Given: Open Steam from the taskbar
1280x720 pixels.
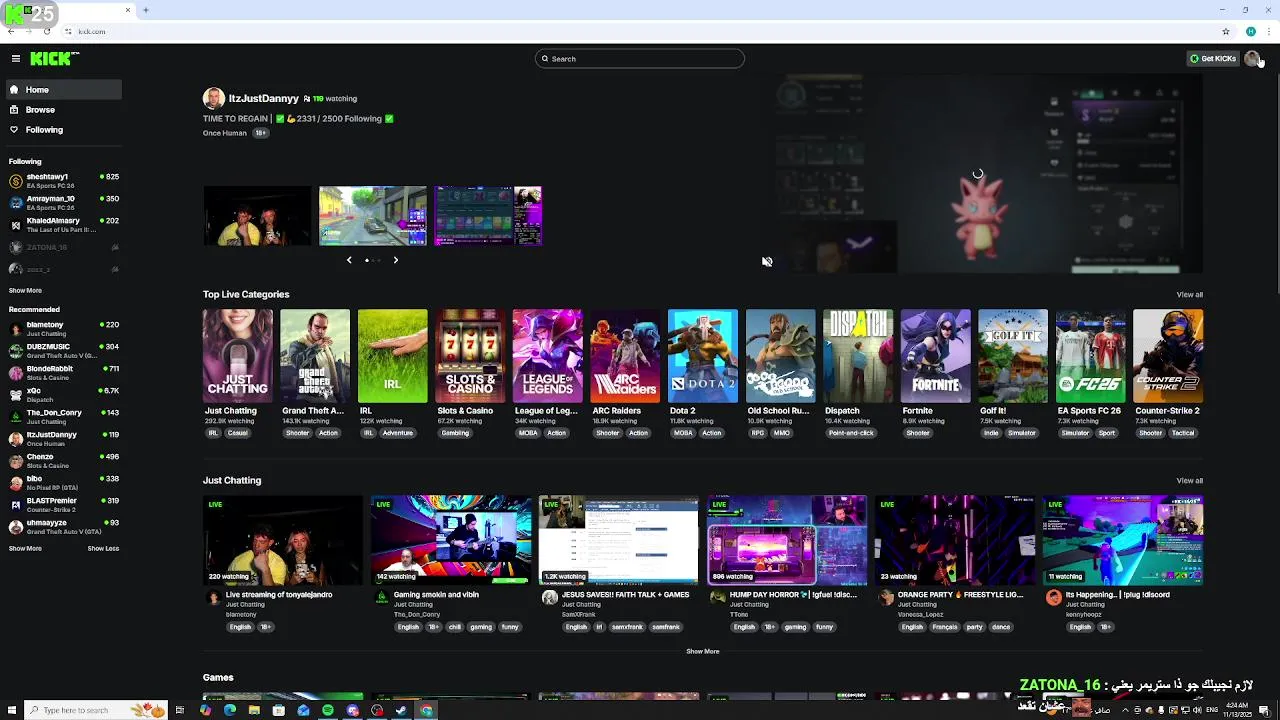Looking at the screenshot, I should tap(401, 710).
